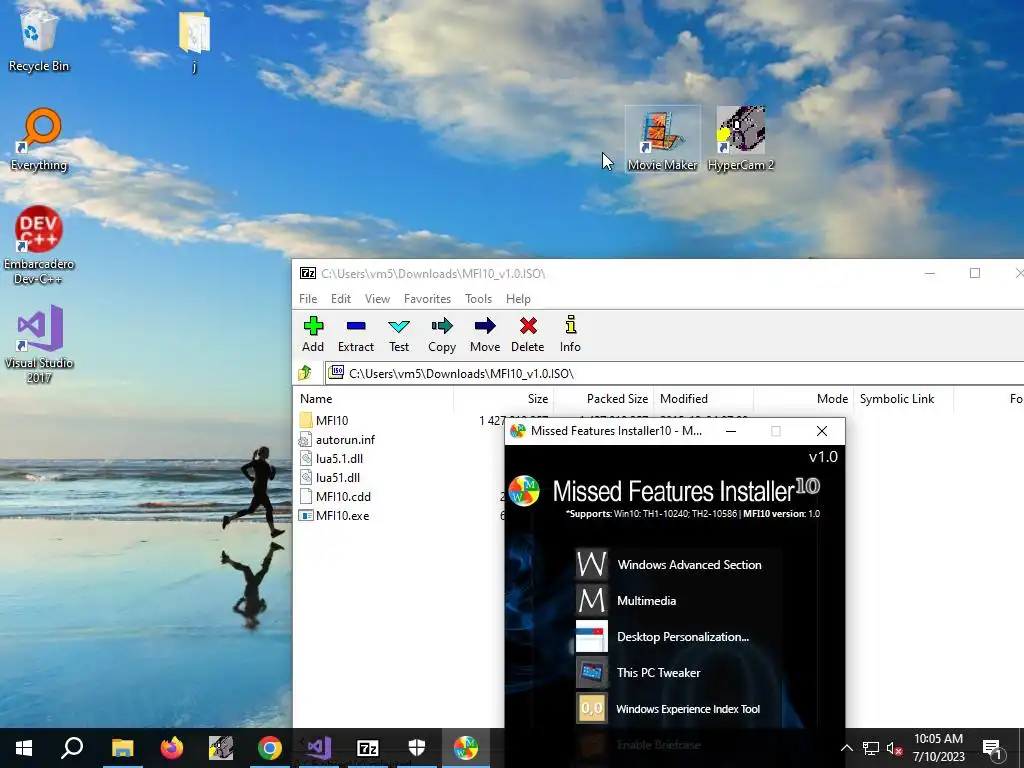Select the Visual Studio 2017 desktop shortcut
Image resolution: width=1024 pixels, height=768 pixels.
[x=39, y=344]
